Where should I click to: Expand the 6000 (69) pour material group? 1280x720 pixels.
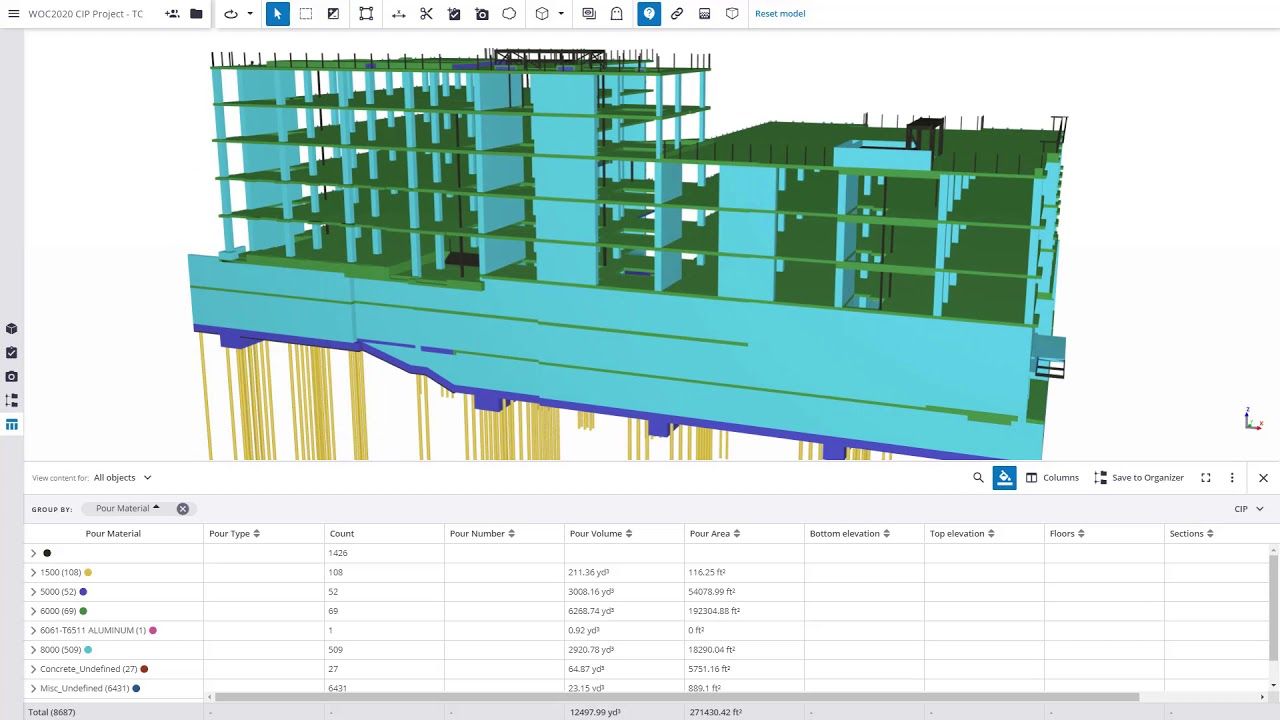coord(33,611)
